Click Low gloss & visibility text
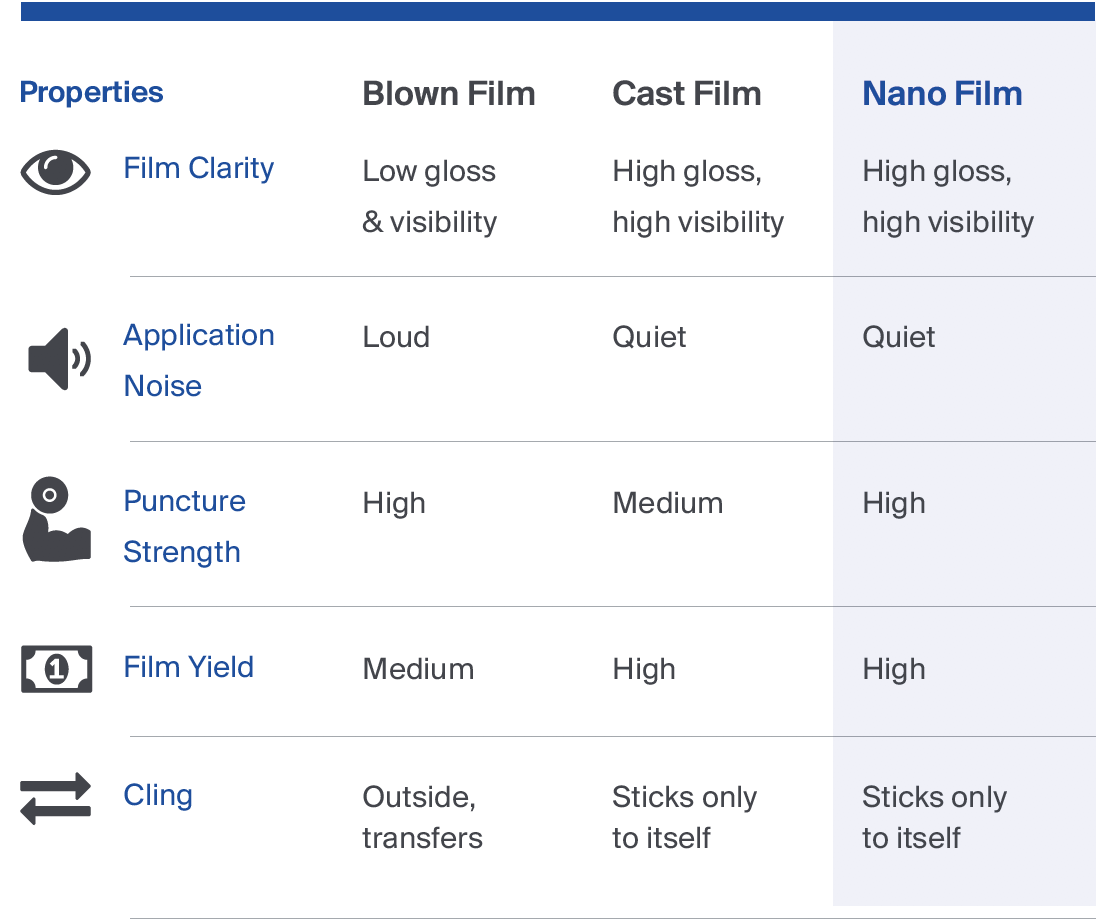 click(429, 197)
